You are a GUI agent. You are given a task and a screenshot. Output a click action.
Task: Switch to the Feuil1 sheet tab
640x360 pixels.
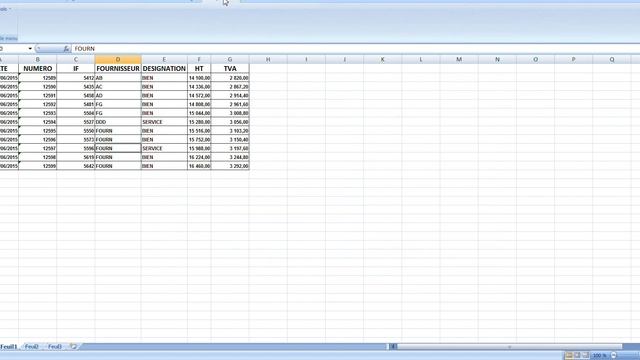point(9,347)
